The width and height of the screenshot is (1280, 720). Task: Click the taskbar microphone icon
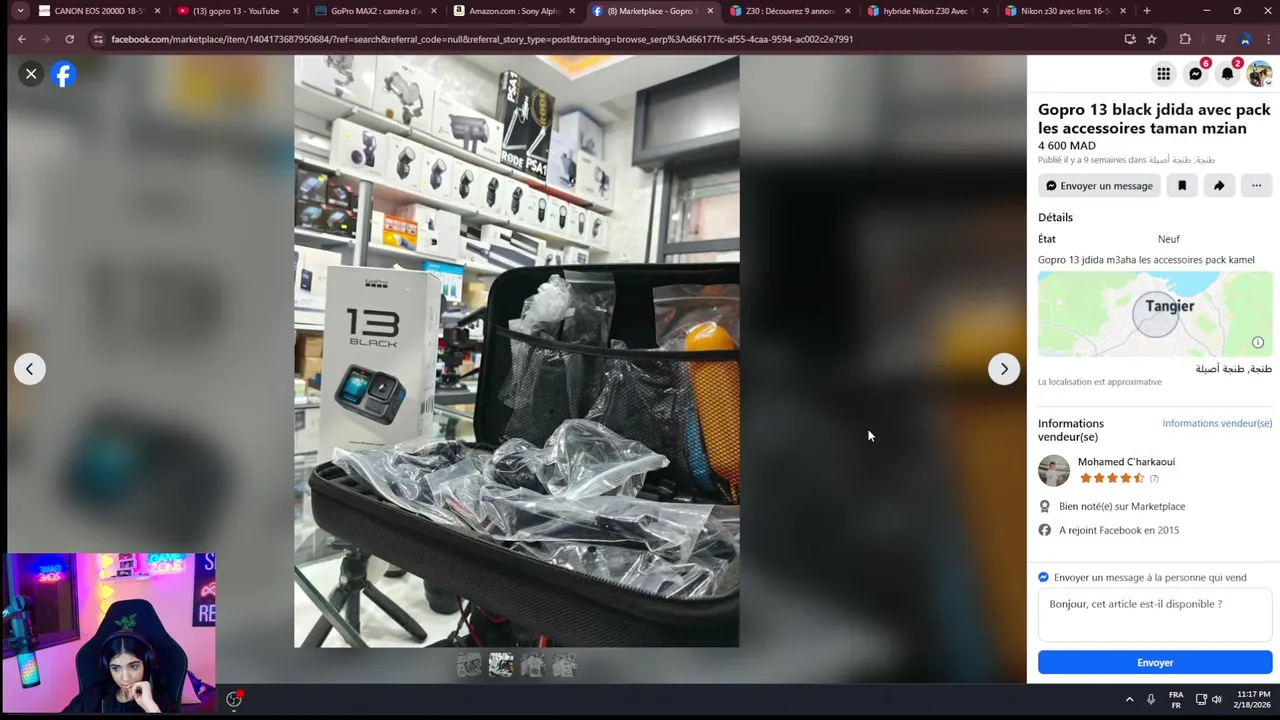coord(1151,699)
